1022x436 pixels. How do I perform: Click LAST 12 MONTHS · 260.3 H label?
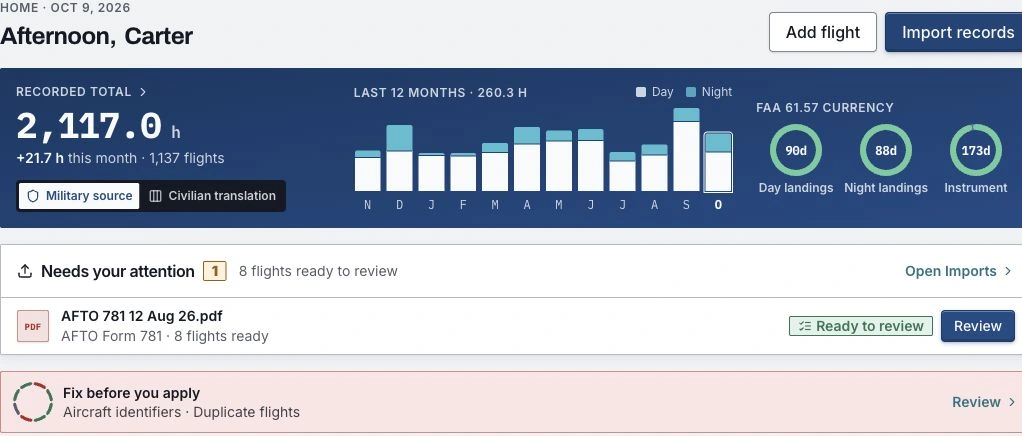point(440,93)
